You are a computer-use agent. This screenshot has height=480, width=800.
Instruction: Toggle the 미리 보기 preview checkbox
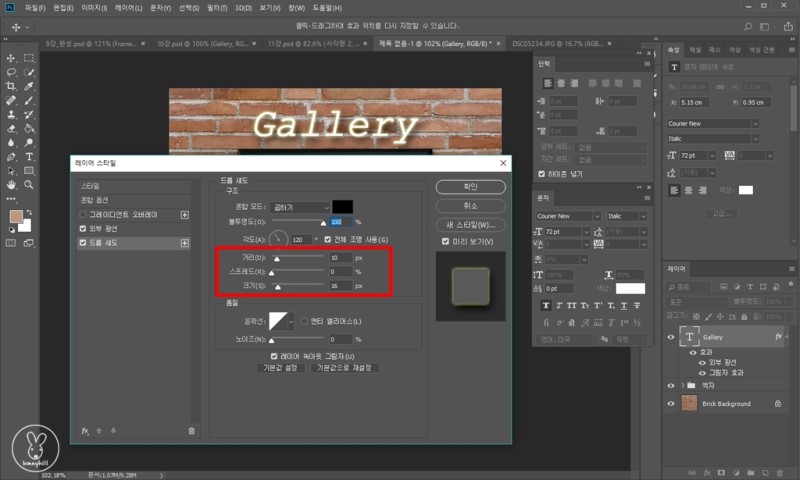[x=446, y=241]
